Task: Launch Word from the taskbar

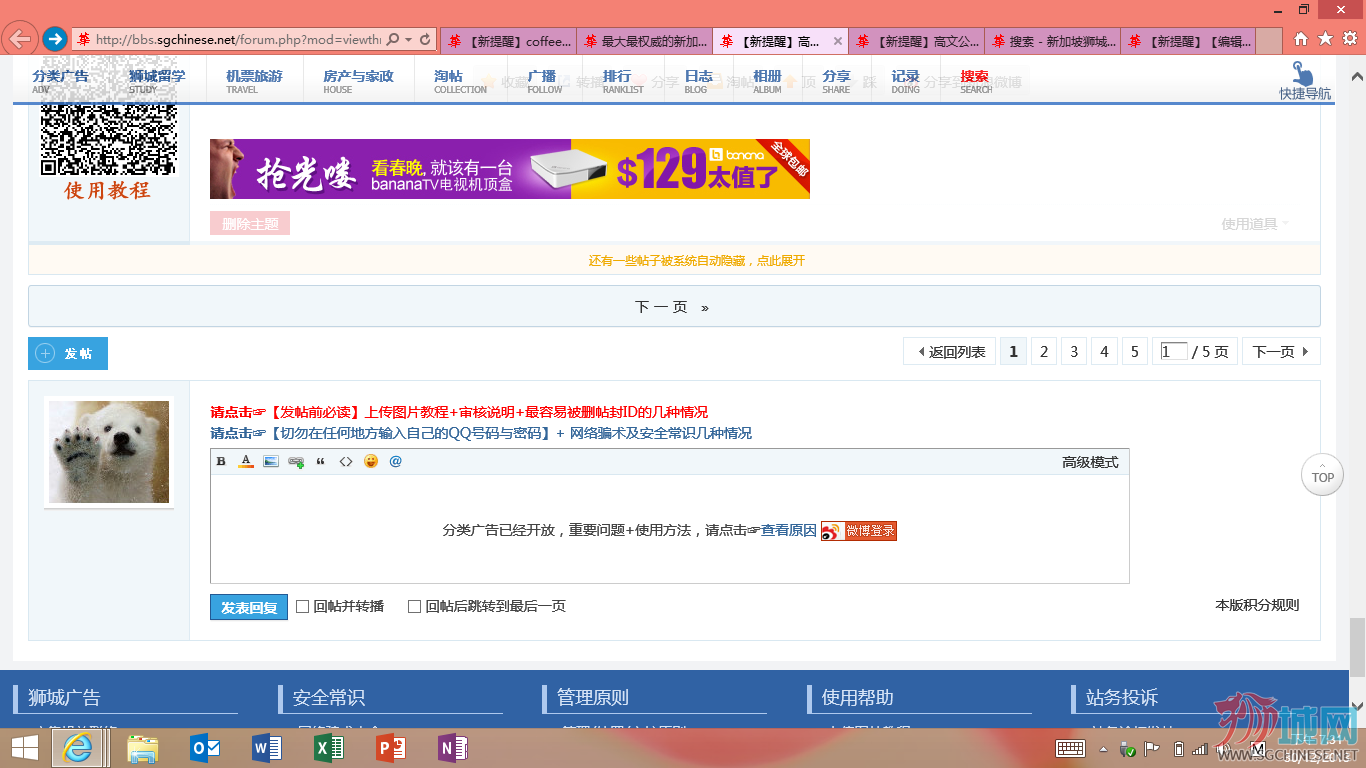Action: (267, 748)
